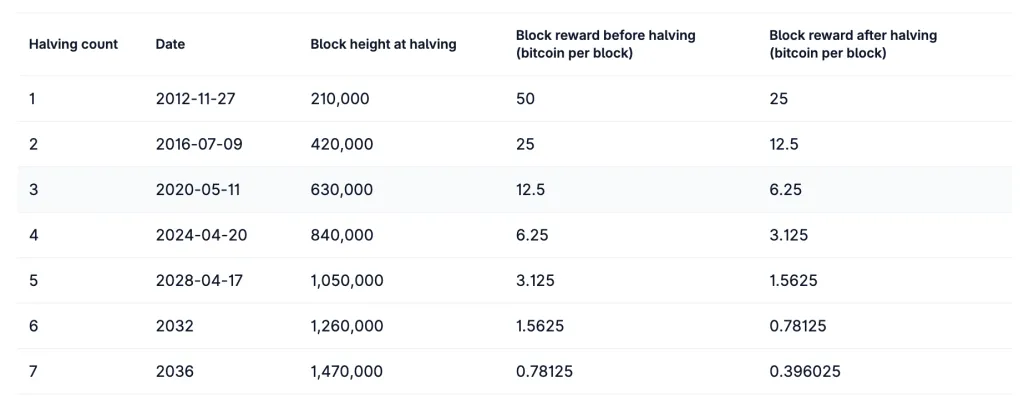Click the Block height at halving header
Viewport: 1024px width, 409px height.
pos(383,44)
